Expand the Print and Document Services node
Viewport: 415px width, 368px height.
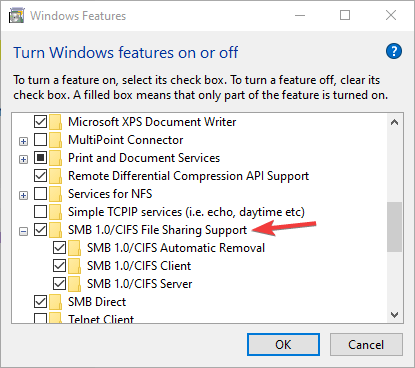(23, 160)
